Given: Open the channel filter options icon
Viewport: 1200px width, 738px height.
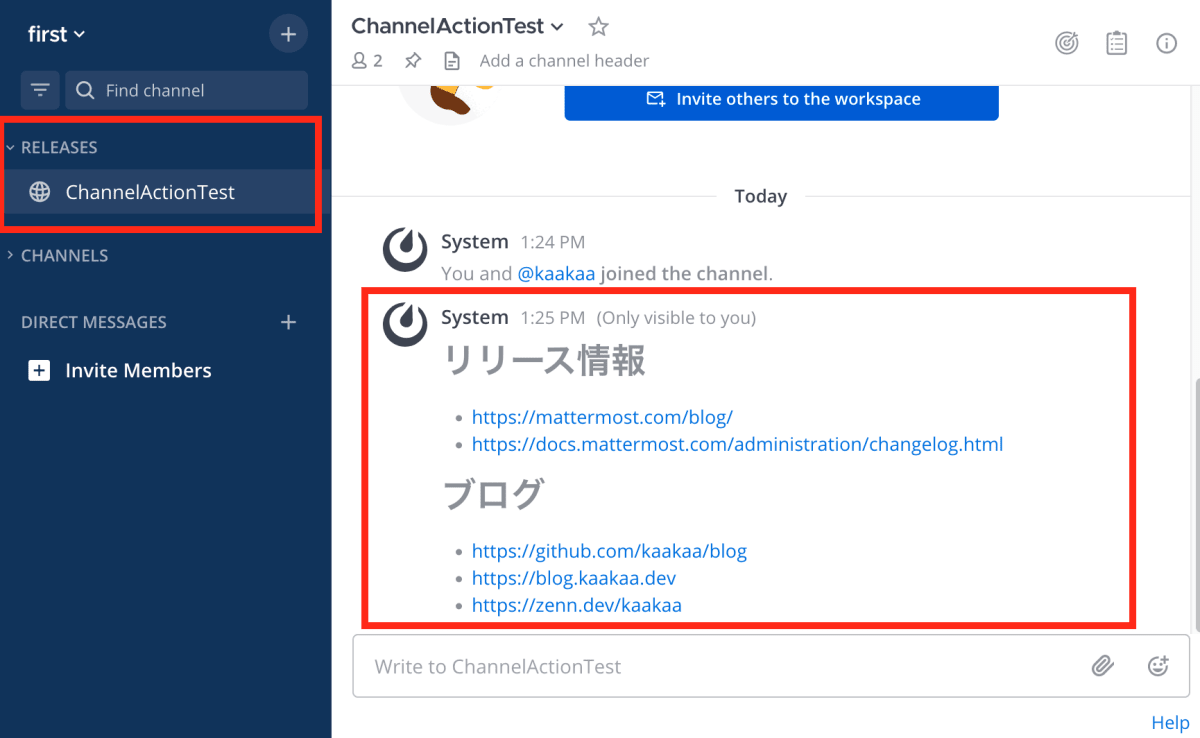Looking at the screenshot, I should pyautogui.click(x=40, y=90).
